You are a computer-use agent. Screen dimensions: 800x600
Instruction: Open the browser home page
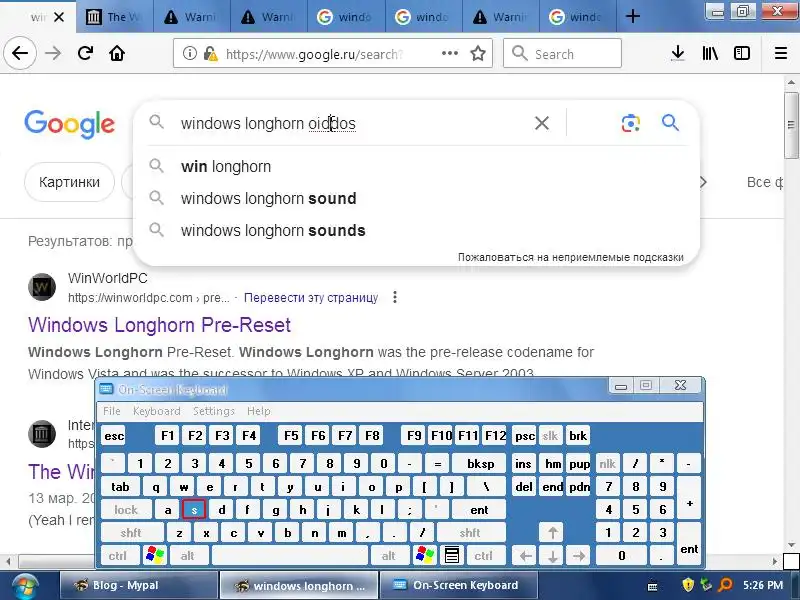[x=117, y=53]
